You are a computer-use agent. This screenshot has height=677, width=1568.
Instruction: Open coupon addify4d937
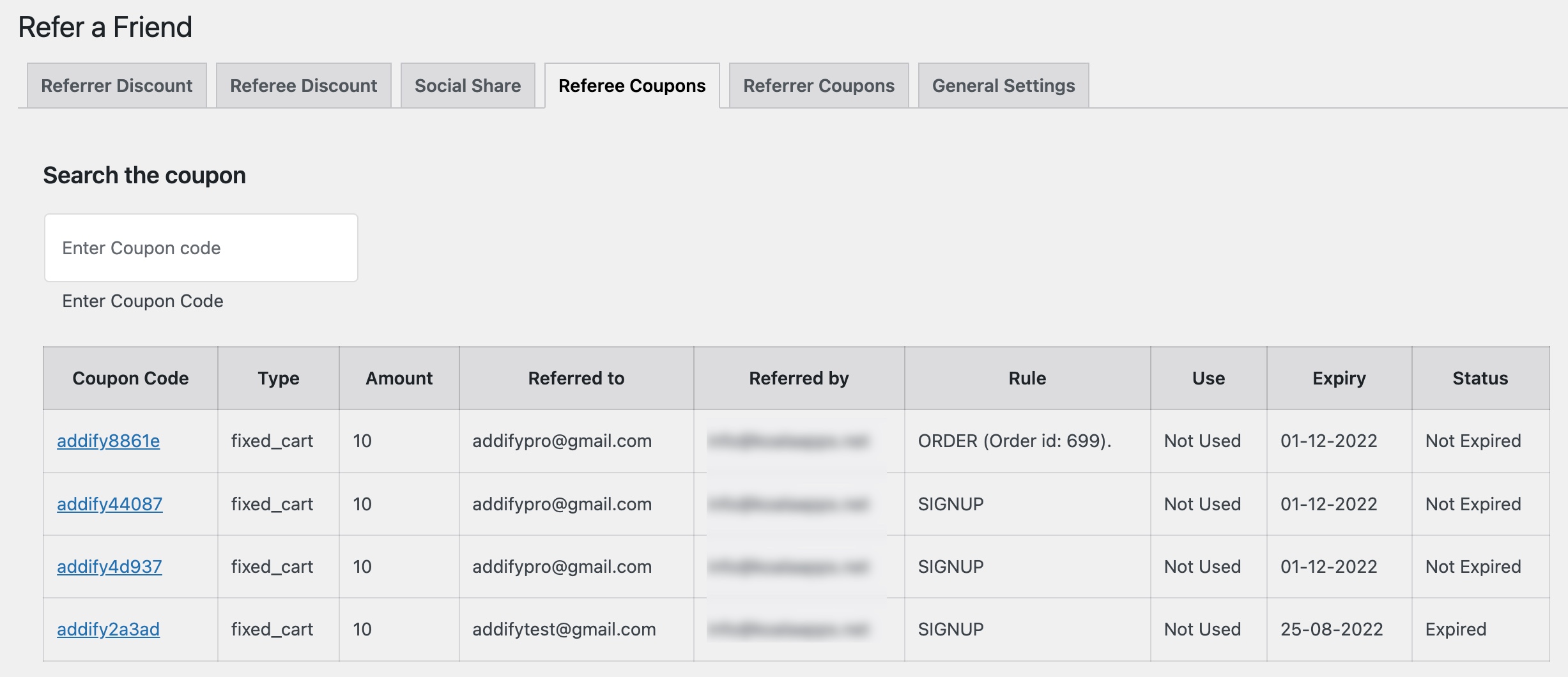[x=109, y=566]
